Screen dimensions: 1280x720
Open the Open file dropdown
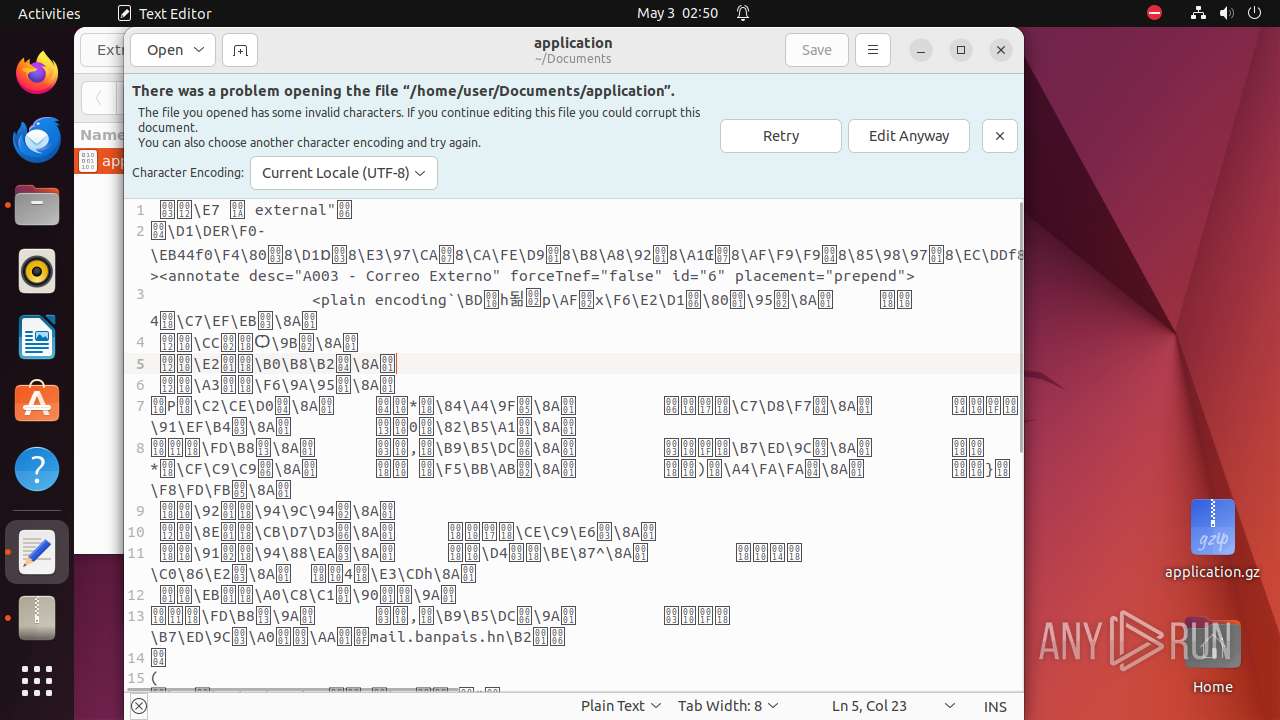[173, 50]
